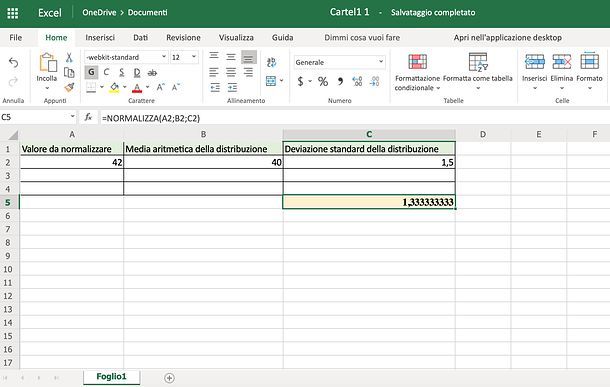Click Inserisci cells button

point(535,72)
